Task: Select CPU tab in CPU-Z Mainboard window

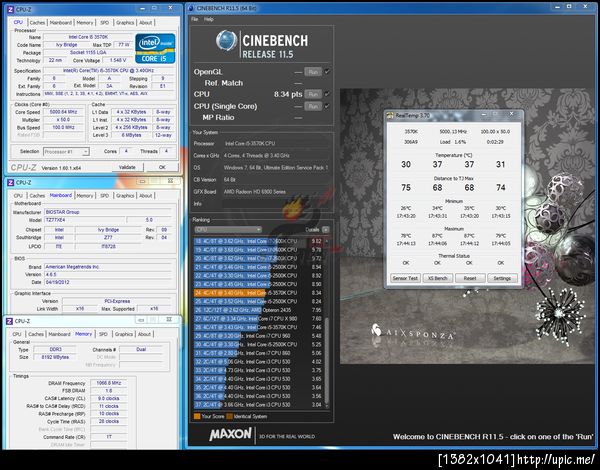Action: (x=18, y=196)
